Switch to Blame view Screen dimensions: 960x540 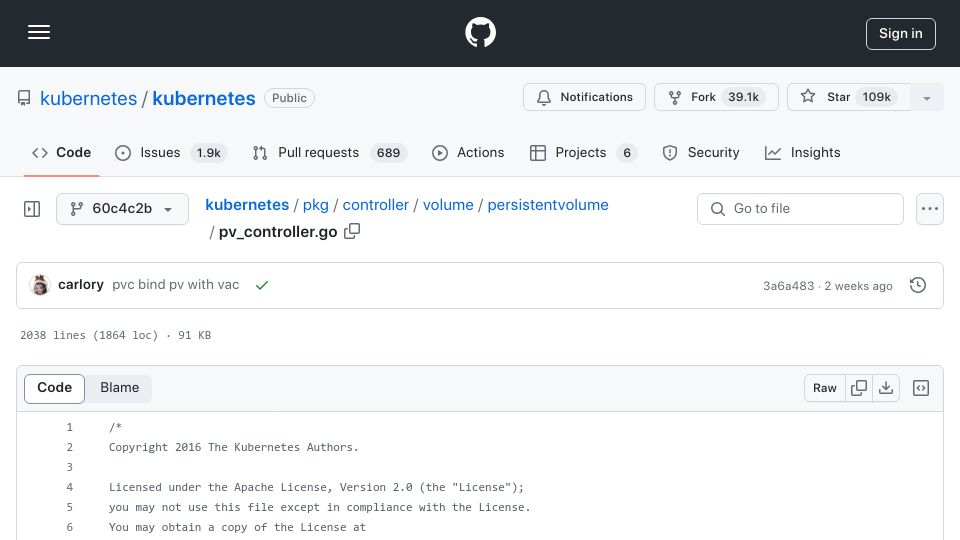point(119,388)
